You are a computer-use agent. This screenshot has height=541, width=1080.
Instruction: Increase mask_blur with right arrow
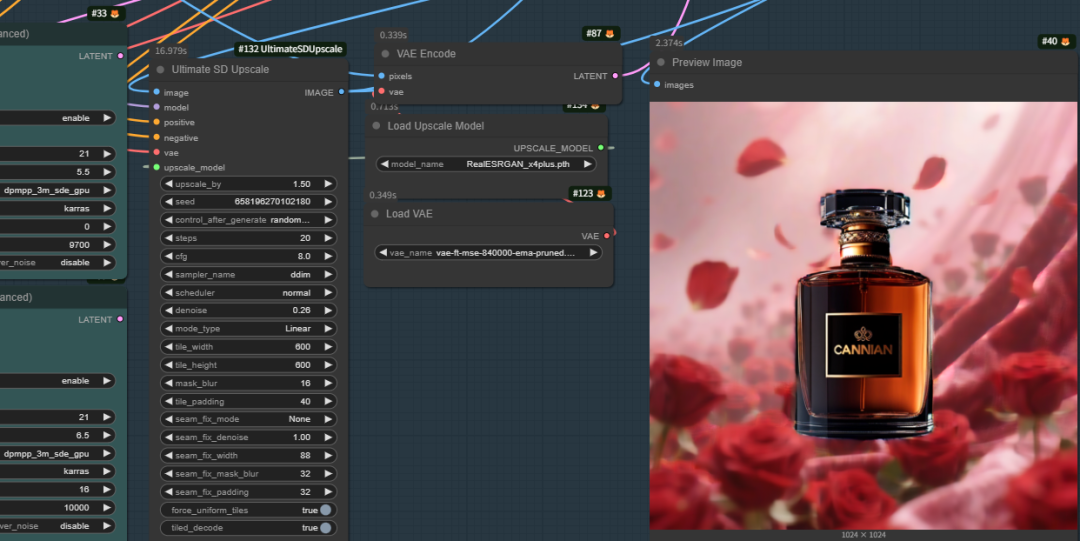[x=328, y=383]
